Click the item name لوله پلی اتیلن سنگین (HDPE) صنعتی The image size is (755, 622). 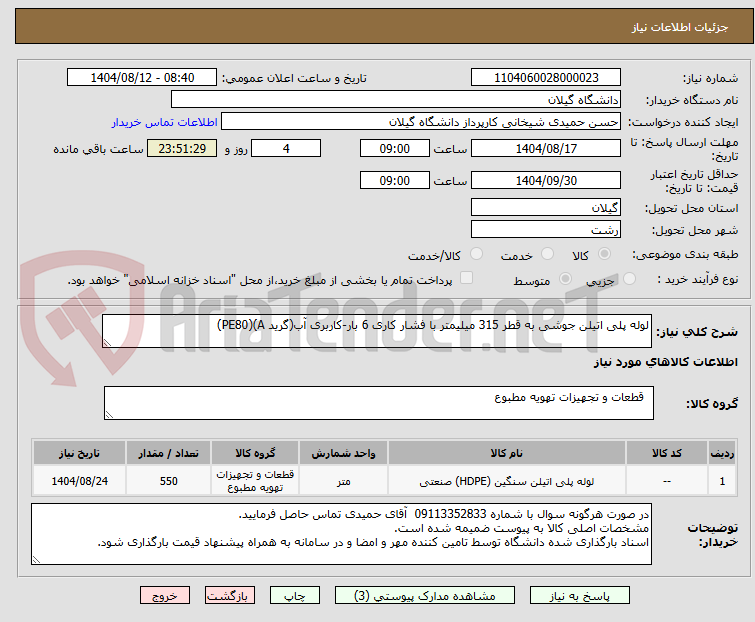point(507,481)
